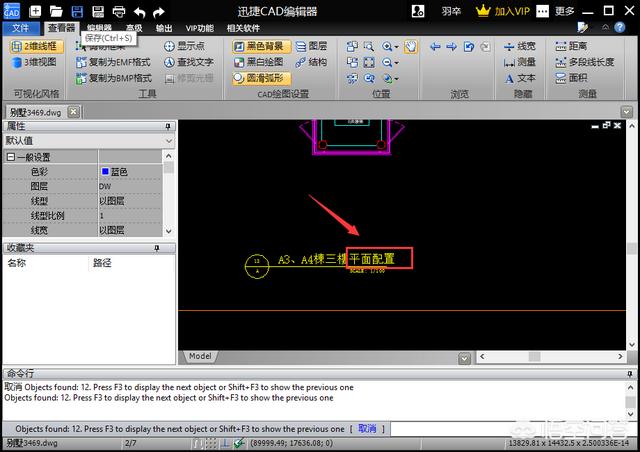
Task: Open the 文件 menu
Action: [20, 28]
